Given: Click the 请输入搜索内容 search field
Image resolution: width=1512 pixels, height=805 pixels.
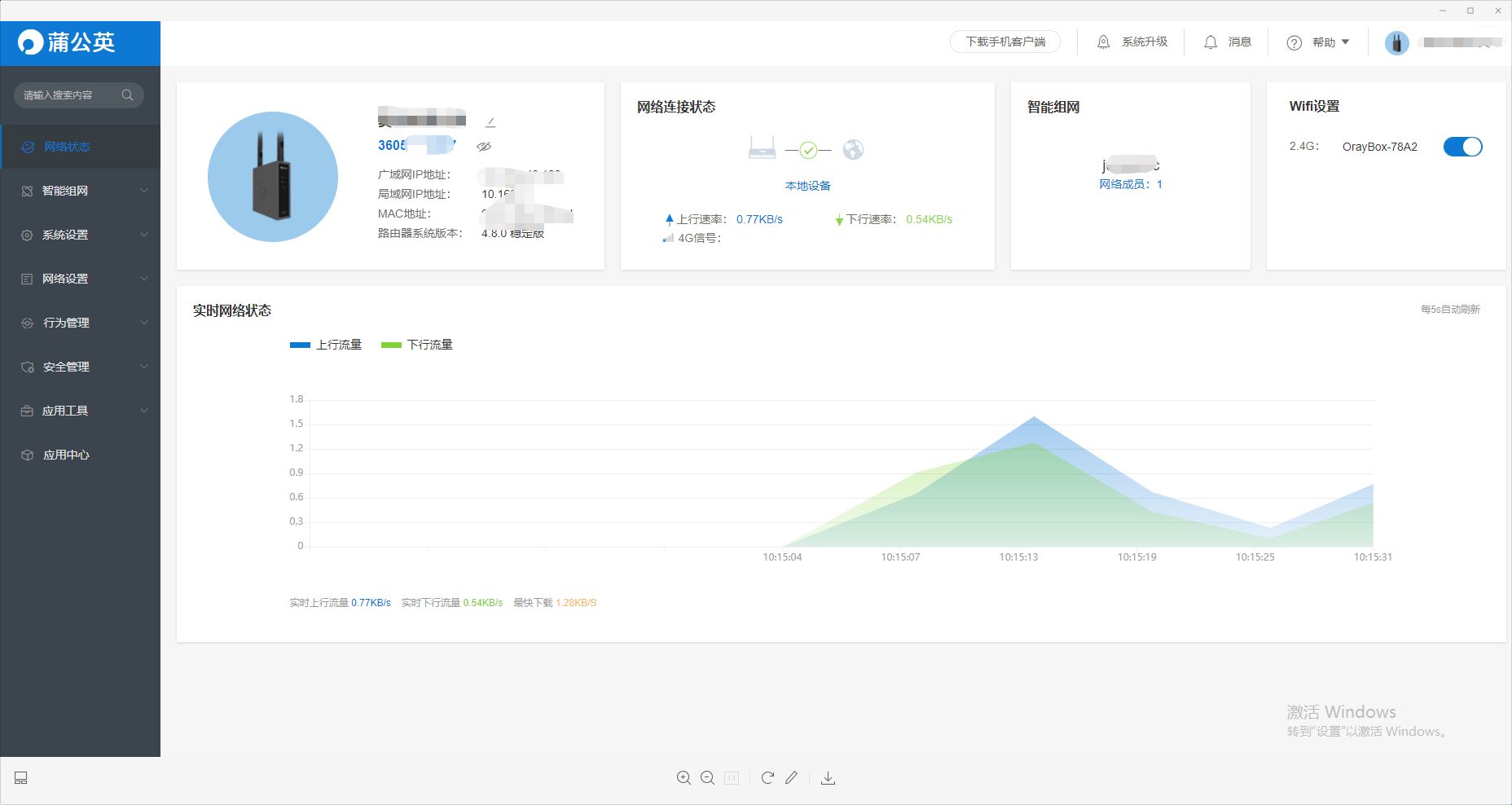Looking at the screenshot, I should 68,95.
